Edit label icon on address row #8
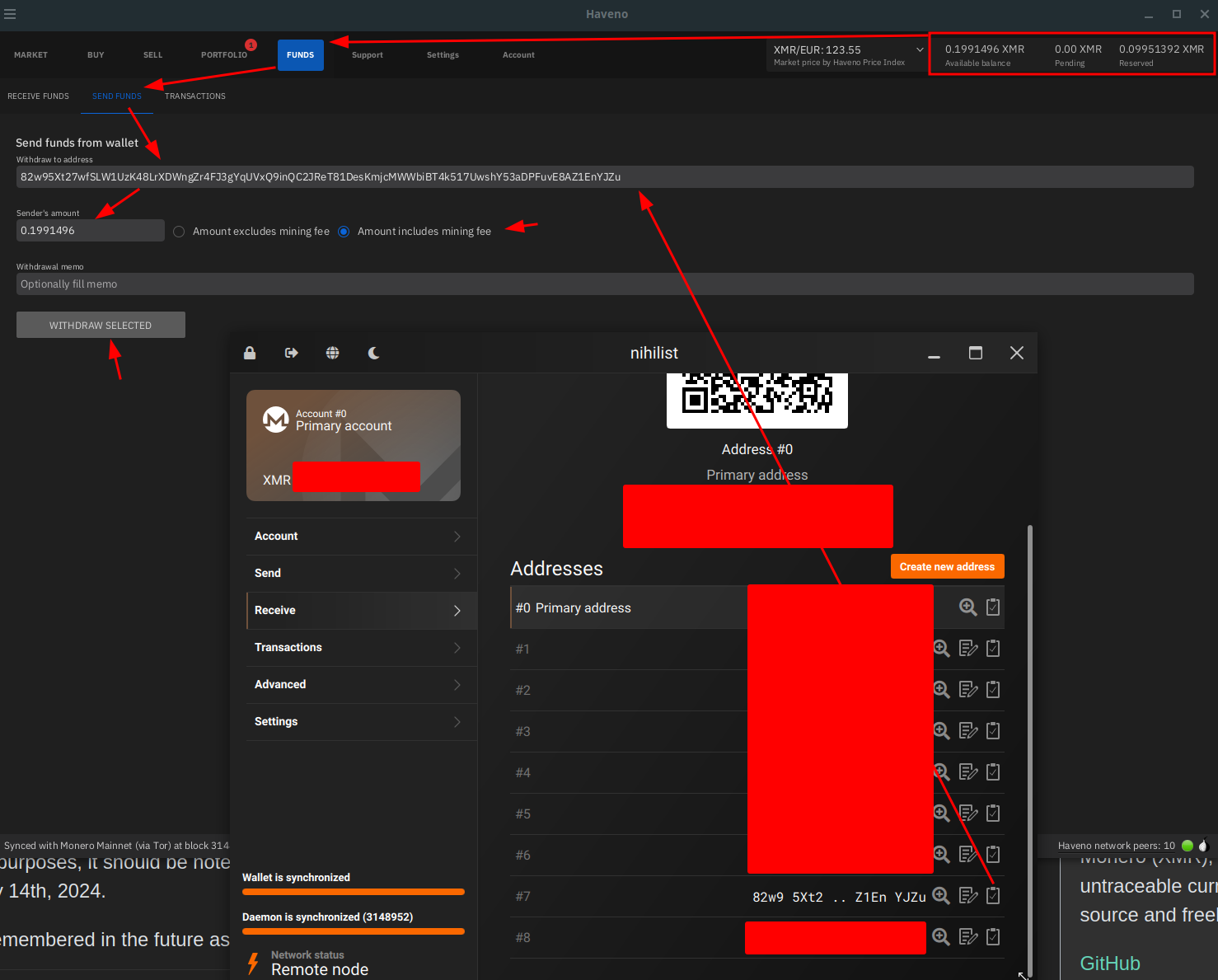Viewport: 1218px width, 980px height. point(968,937)
